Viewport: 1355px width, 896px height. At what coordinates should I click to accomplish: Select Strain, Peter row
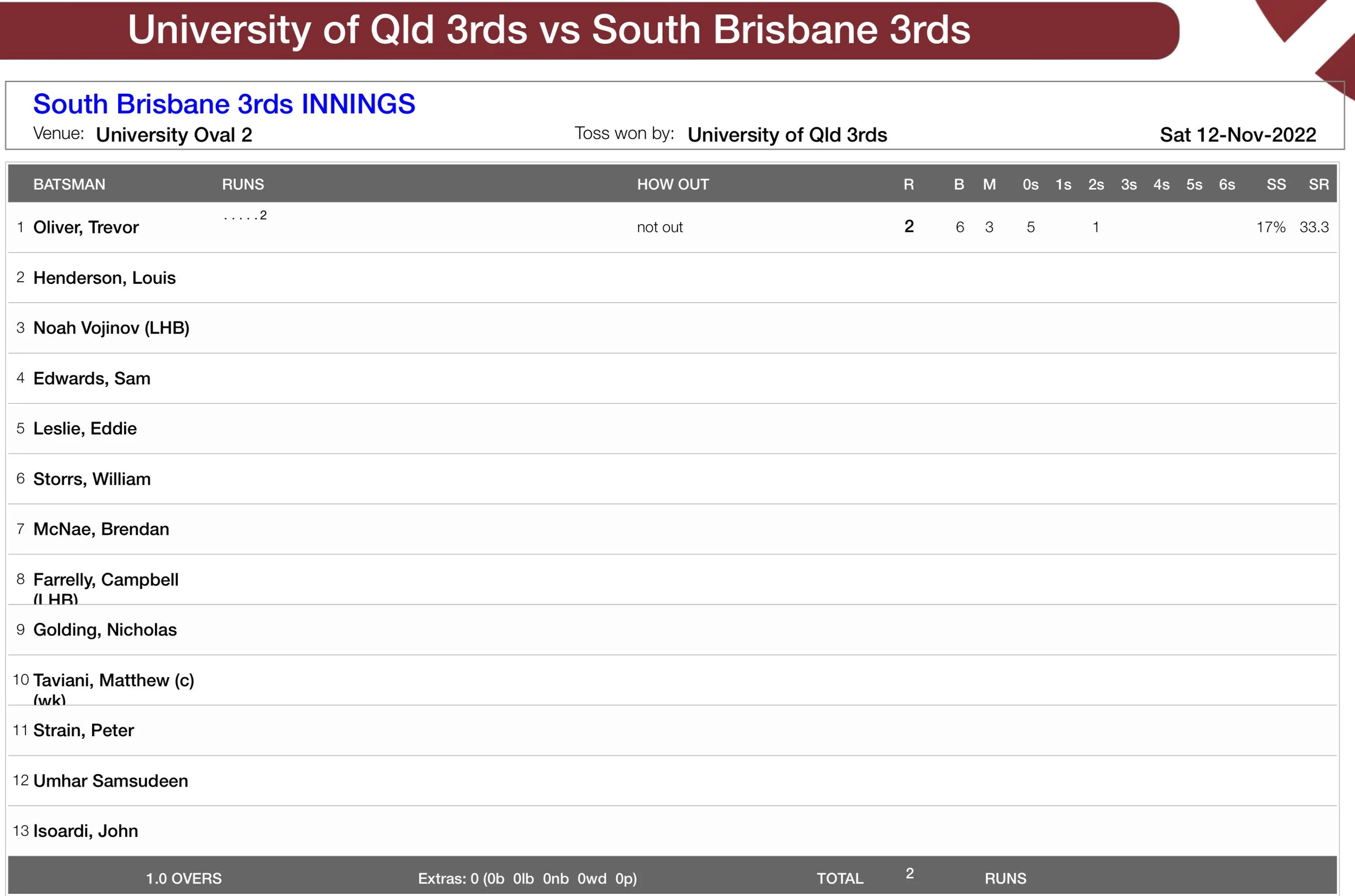[x=83, y=730]
